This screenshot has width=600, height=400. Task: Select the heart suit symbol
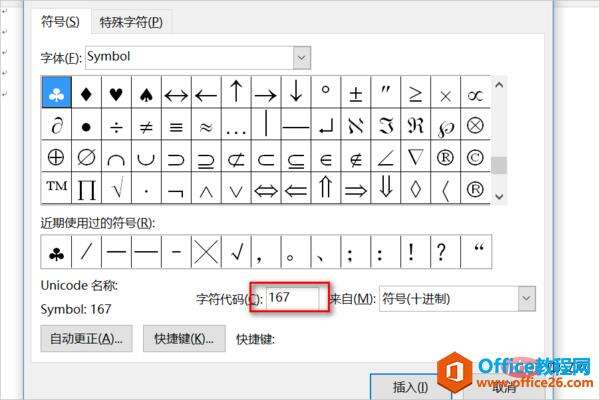pos(116,93)
